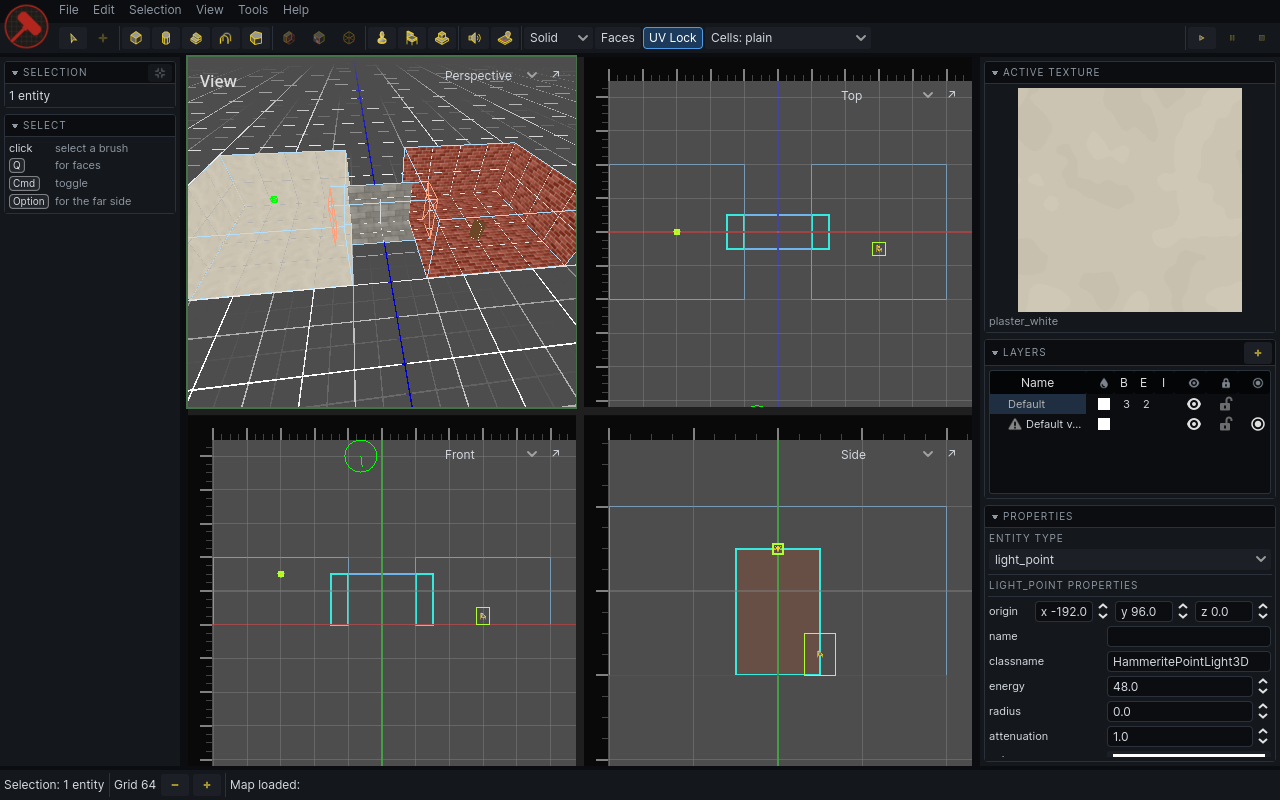Toggle Faces selection mode
Image resolution: width=1280 pixels, height=800 pixels.
(618, 38)
